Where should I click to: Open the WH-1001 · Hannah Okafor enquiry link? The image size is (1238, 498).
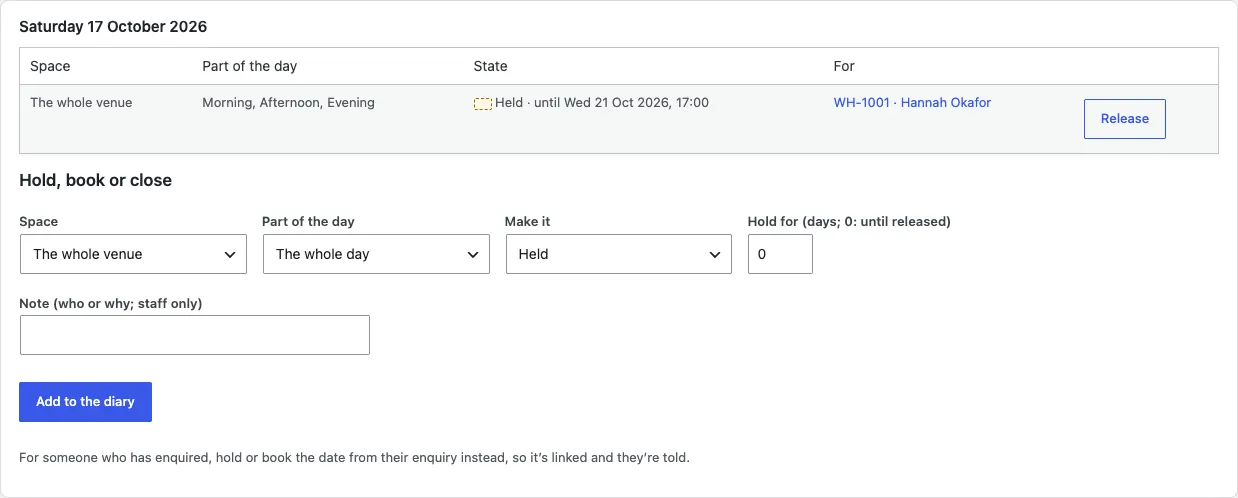[x=912, y=102]
